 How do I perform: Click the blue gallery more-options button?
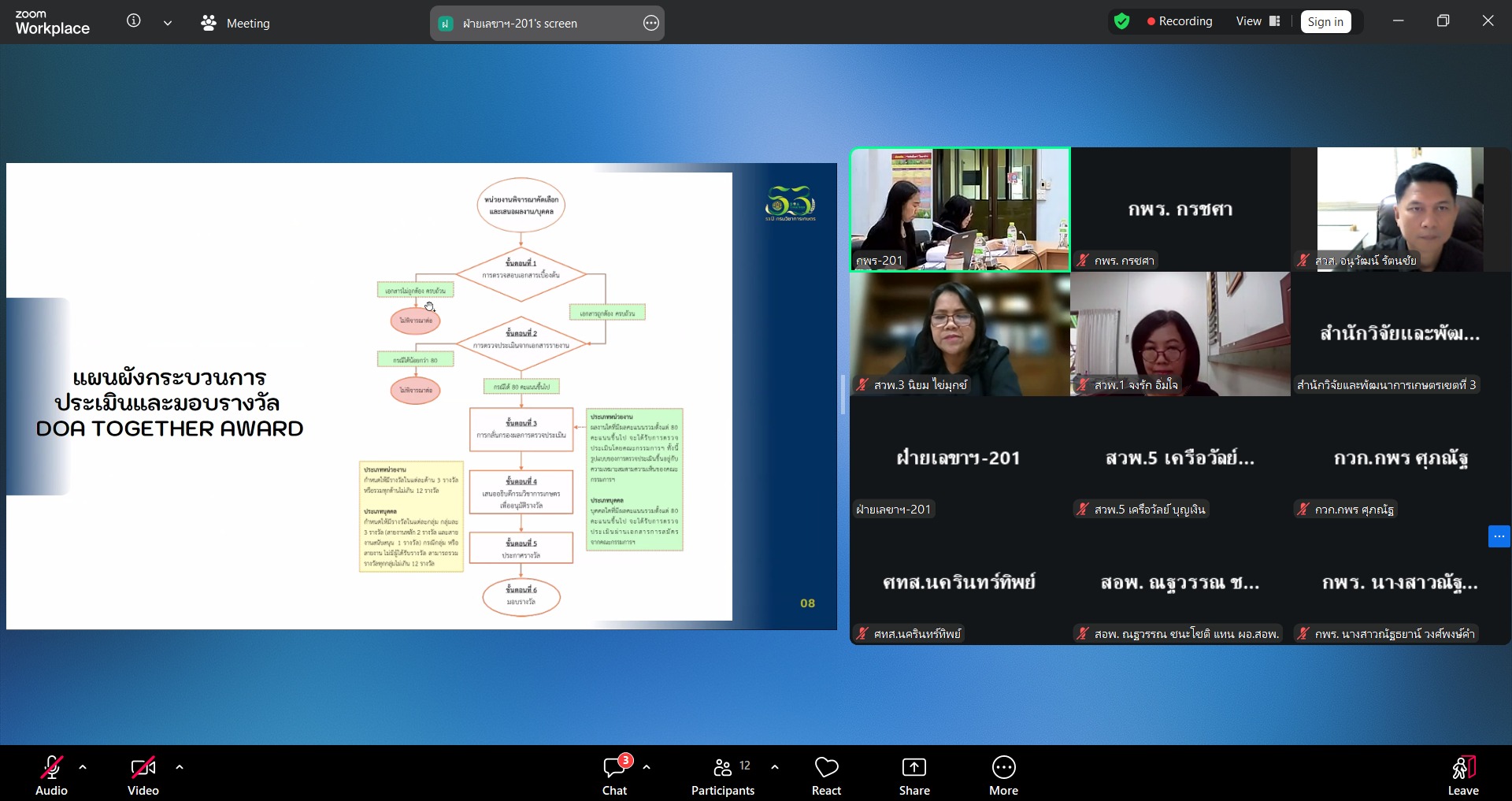pos(1499,536)
